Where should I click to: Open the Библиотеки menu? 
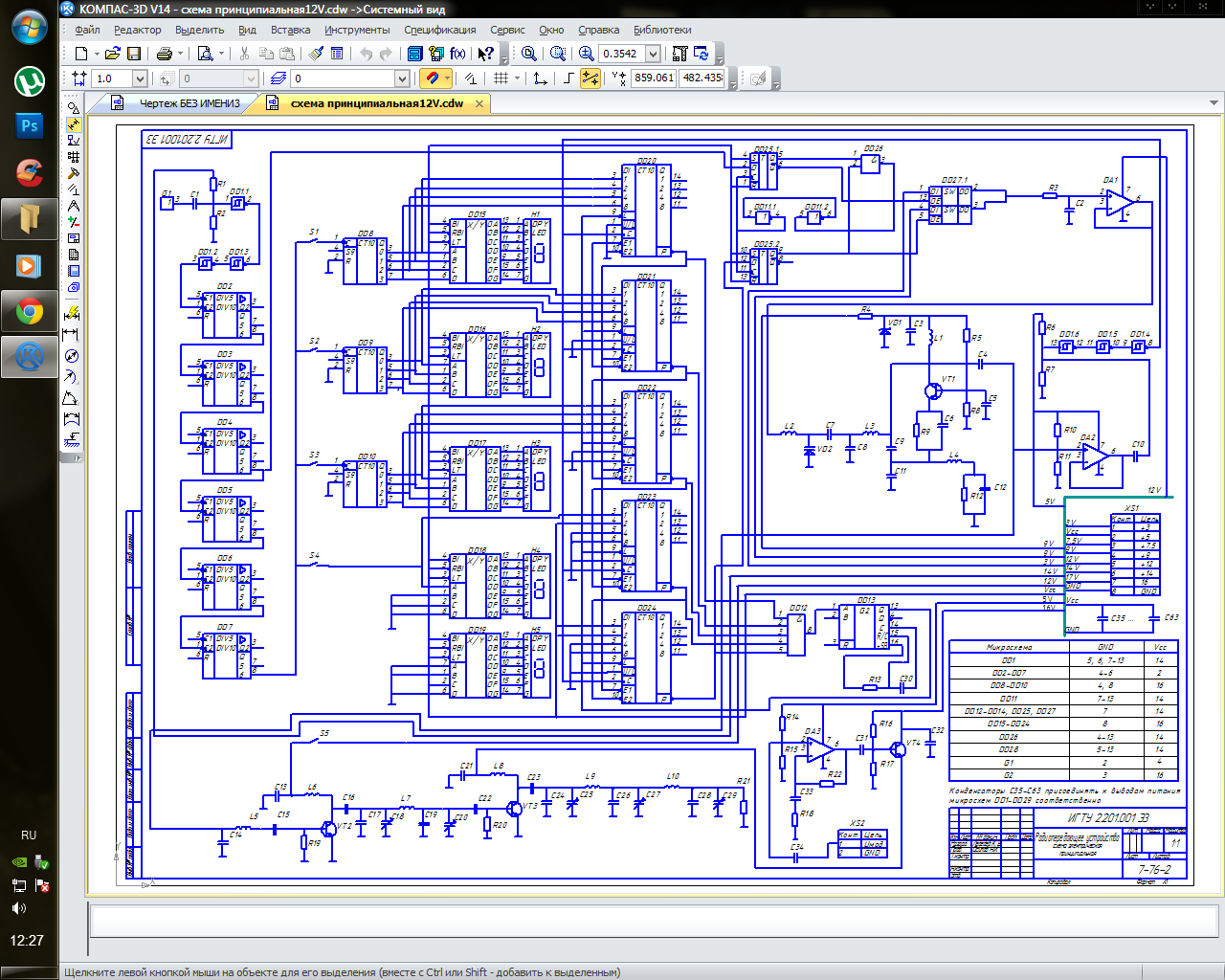(x=662, y=30)
